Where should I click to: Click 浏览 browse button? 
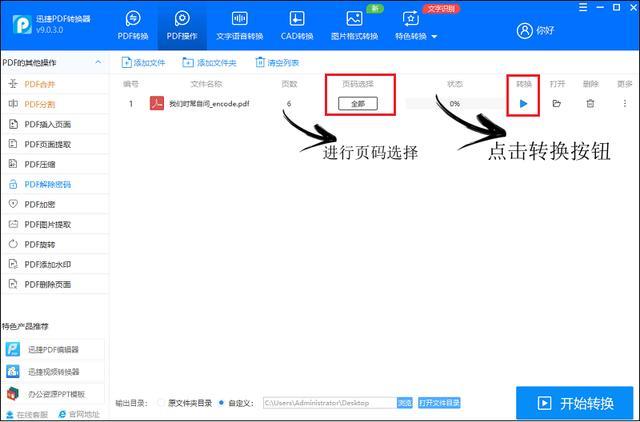click(x=404, y=403)
